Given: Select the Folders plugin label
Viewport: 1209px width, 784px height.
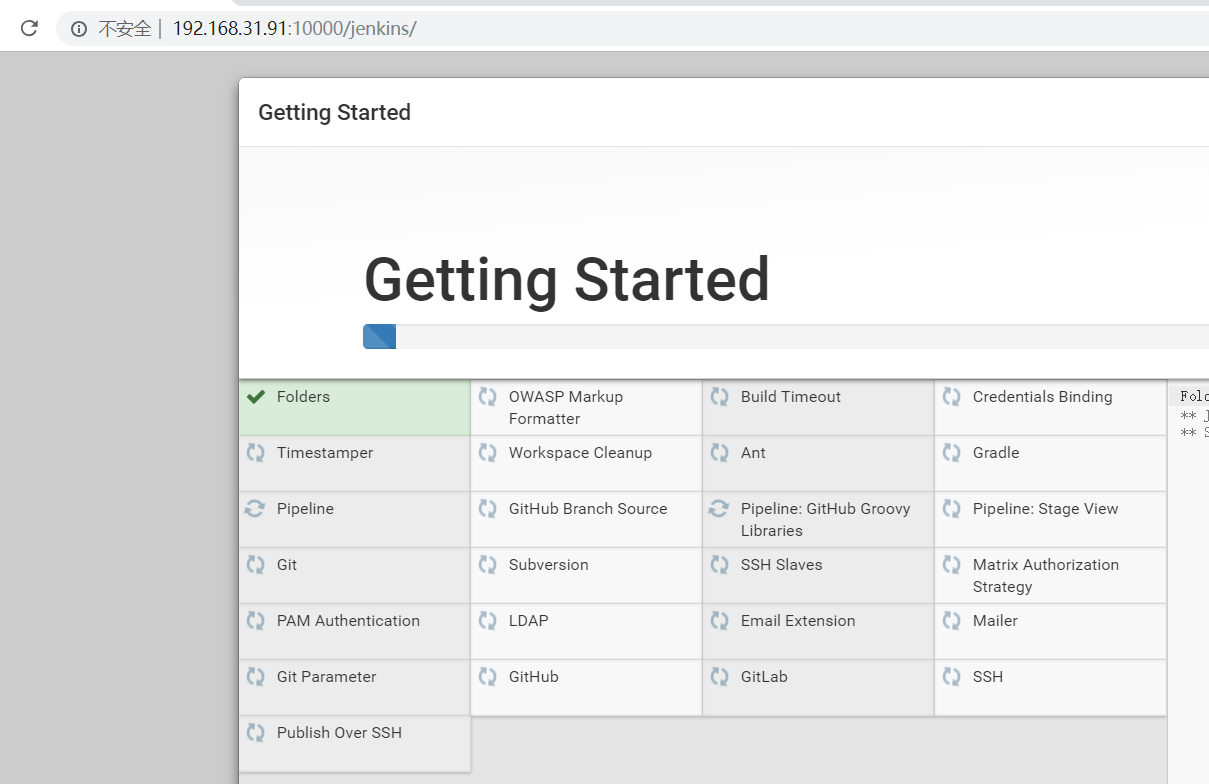Looking at the screenshot, I should (303, 397).
